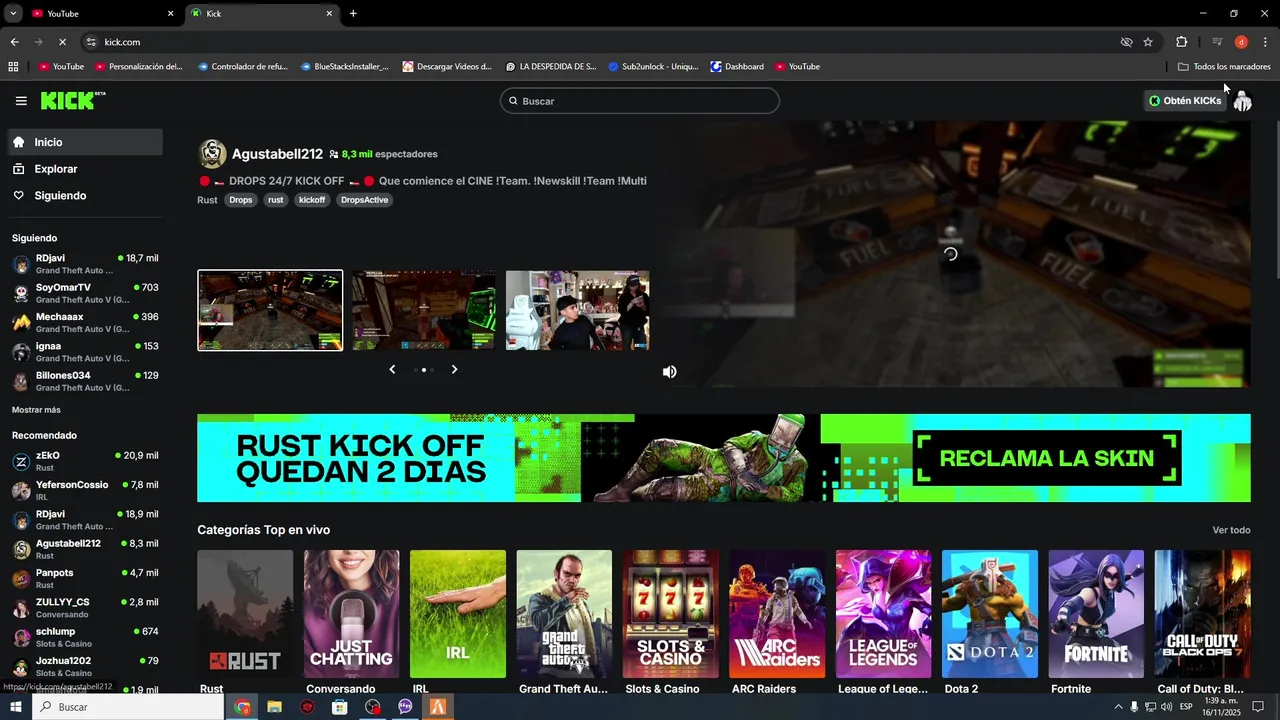Click the third-party cookies blocked eye icon
The height and width of the screenshot is (720, 1280).
1126,42
